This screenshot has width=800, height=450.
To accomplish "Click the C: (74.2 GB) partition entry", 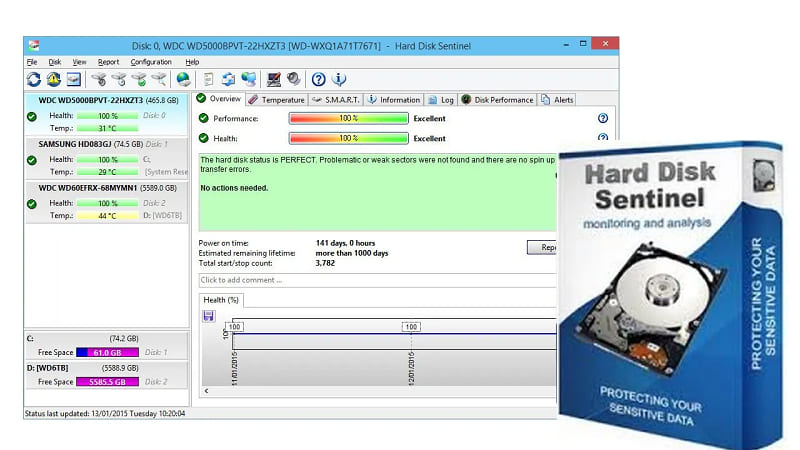I will pos(107,345).
